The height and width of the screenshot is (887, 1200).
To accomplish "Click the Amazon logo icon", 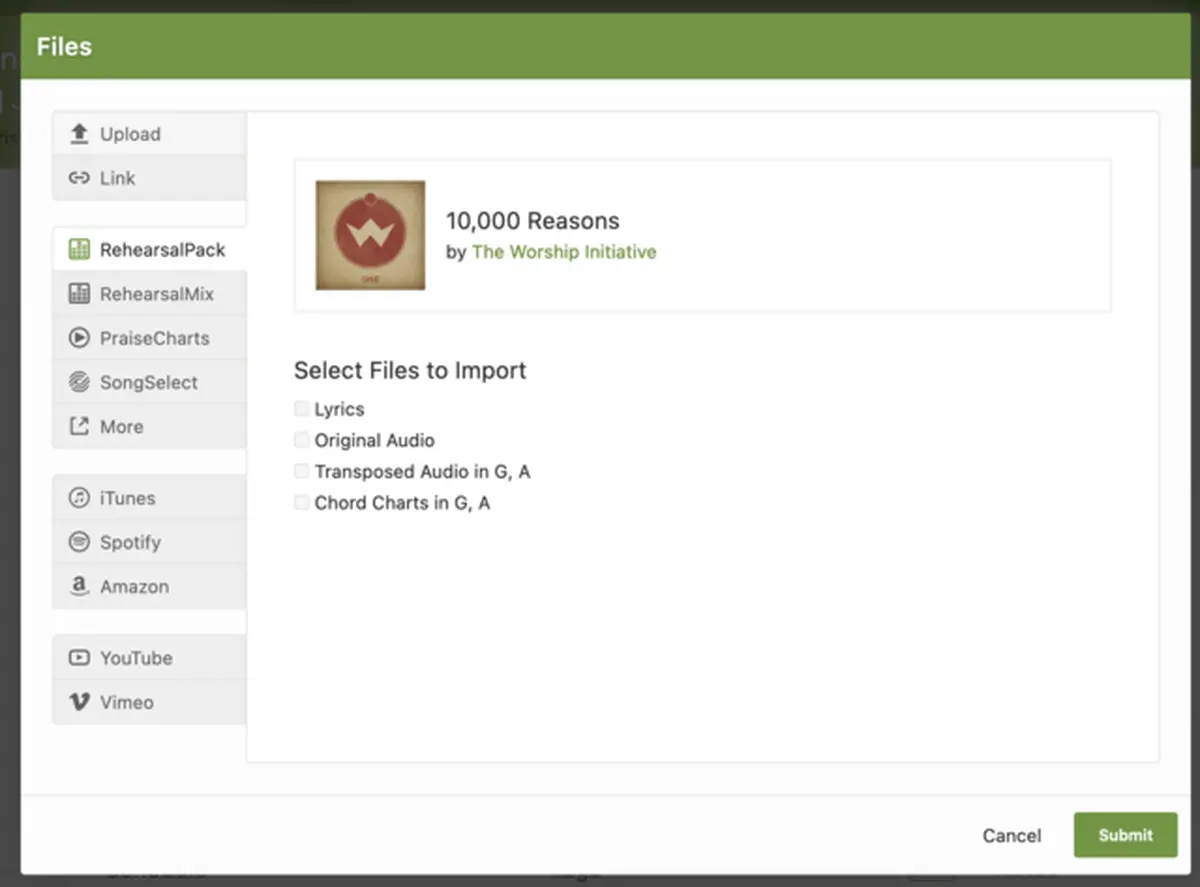I will 79,586.
